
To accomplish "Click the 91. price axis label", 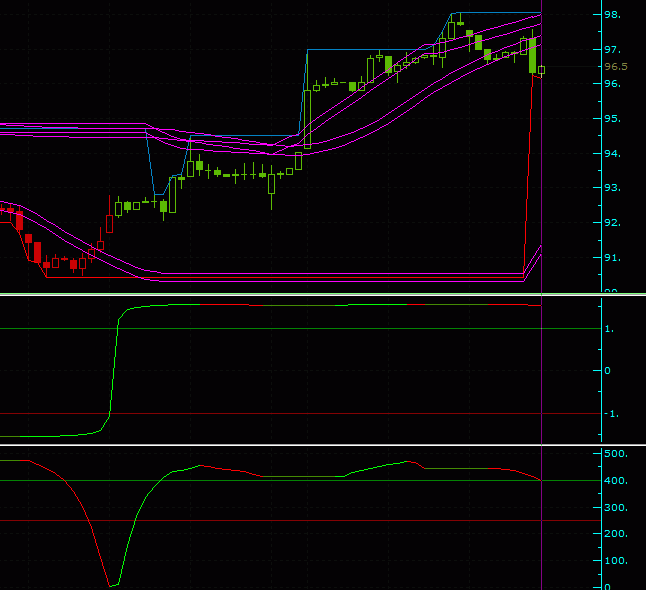I will 612,258.
